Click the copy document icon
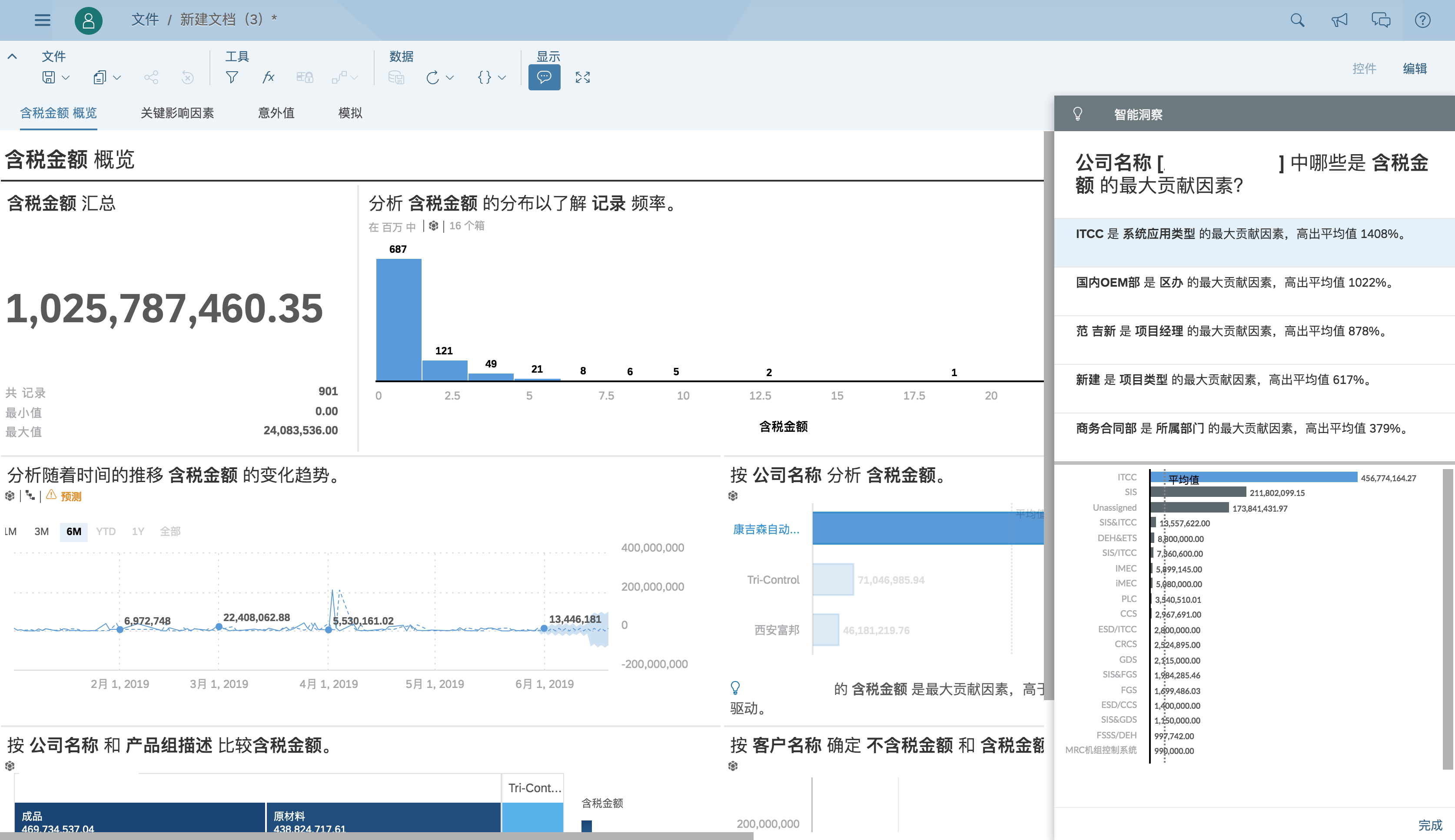The width and height of the screenshot is (1455, 840). (99, 77)
